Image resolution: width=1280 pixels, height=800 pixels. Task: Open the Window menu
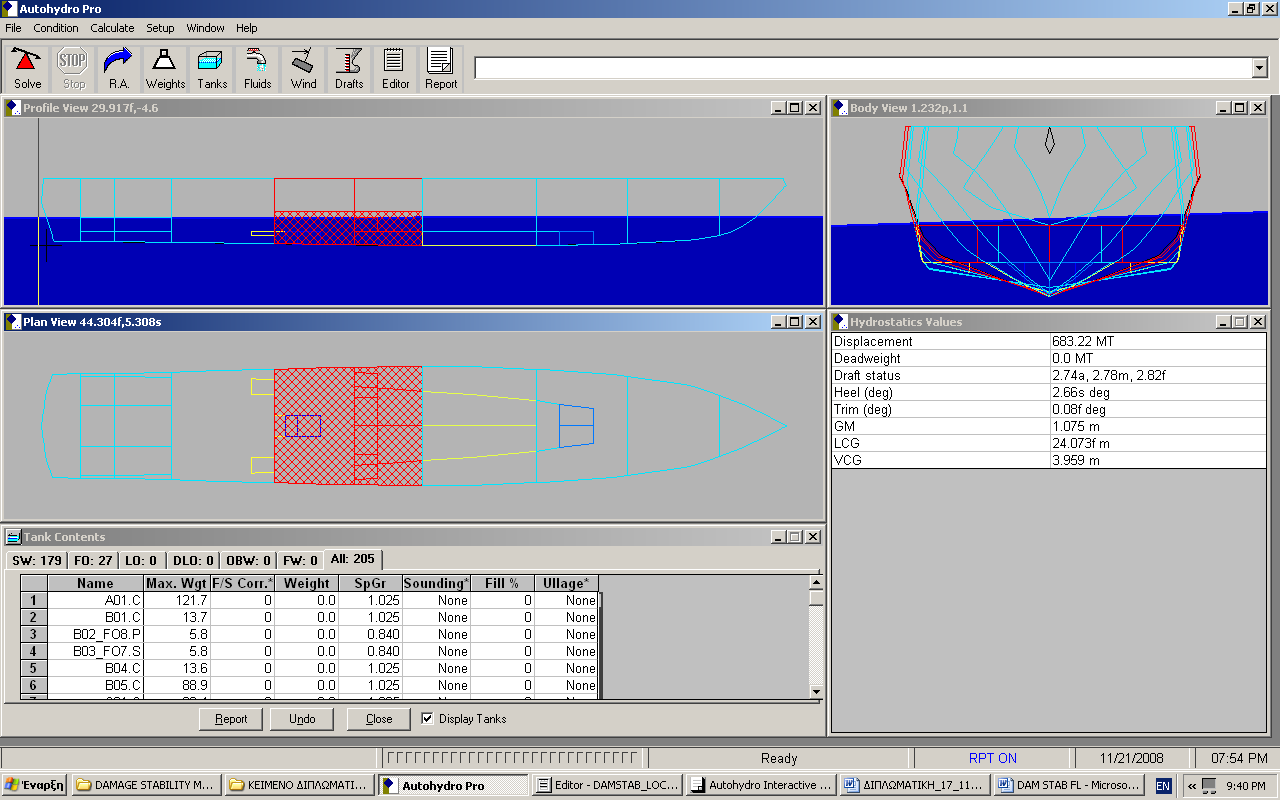coord(206,28)
